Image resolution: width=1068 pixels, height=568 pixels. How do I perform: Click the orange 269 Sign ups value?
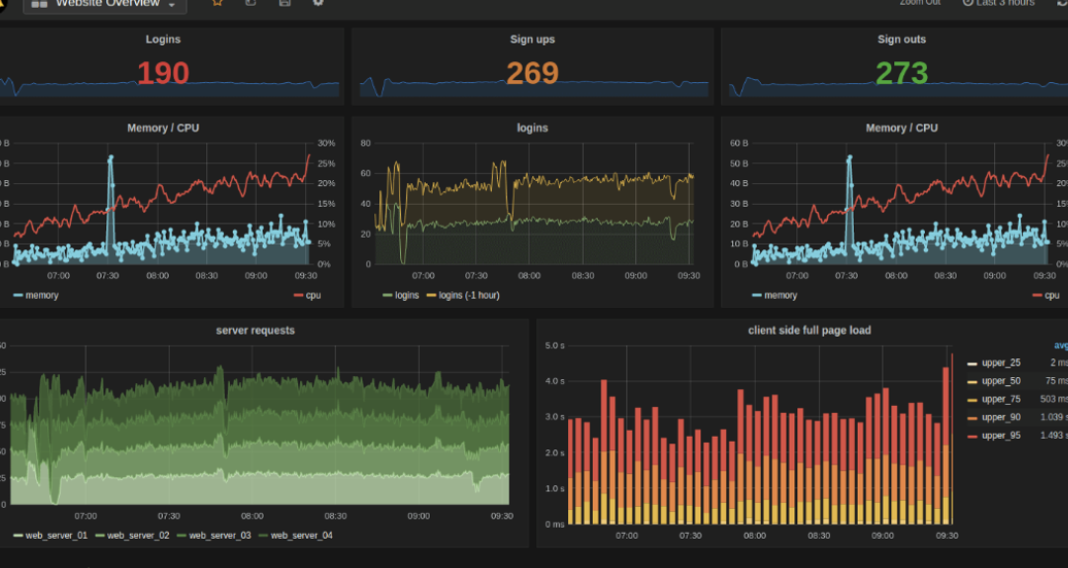(x=532, y=73)
